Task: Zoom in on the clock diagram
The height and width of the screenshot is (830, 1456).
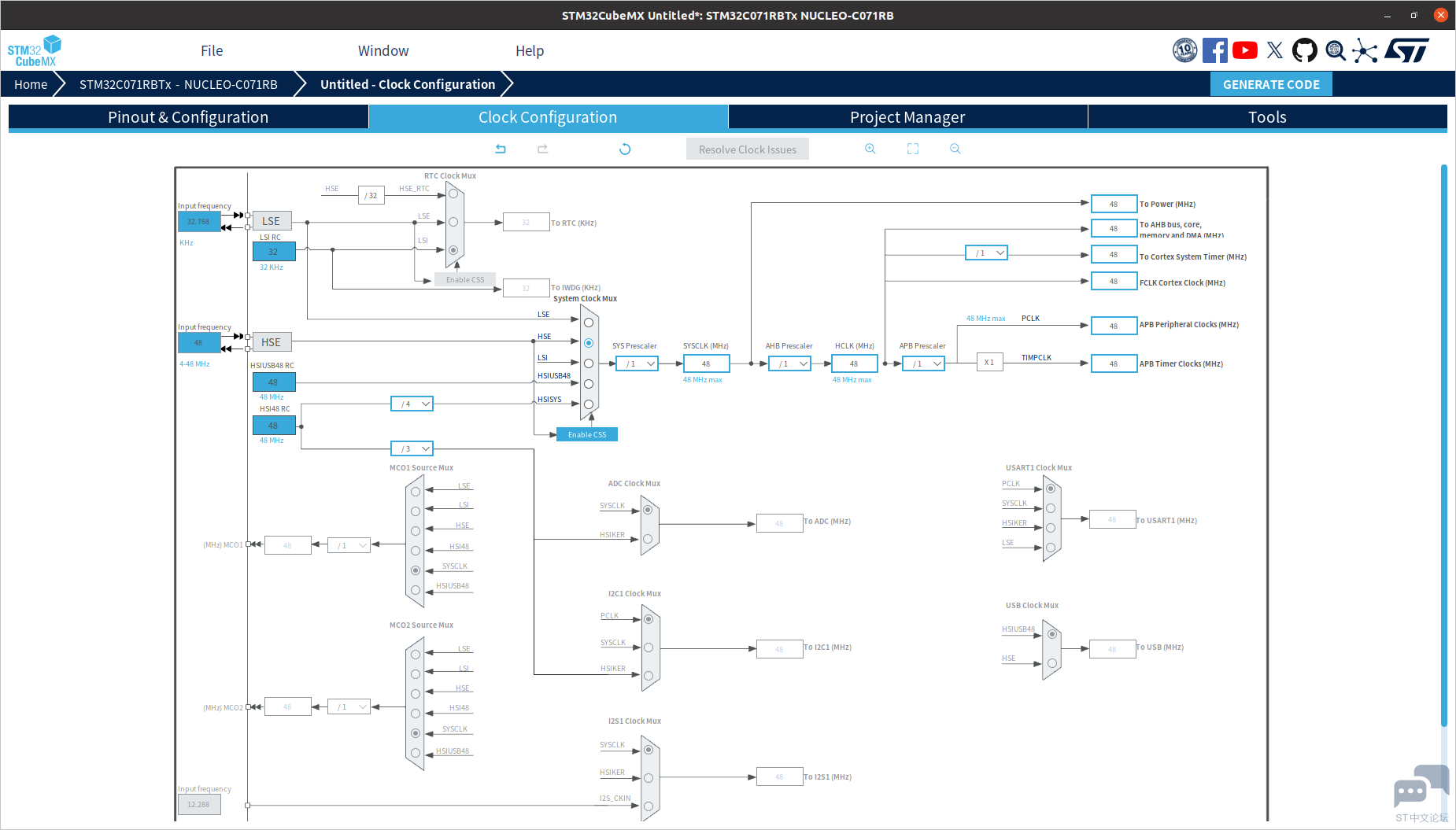Action: coord(870,149)
